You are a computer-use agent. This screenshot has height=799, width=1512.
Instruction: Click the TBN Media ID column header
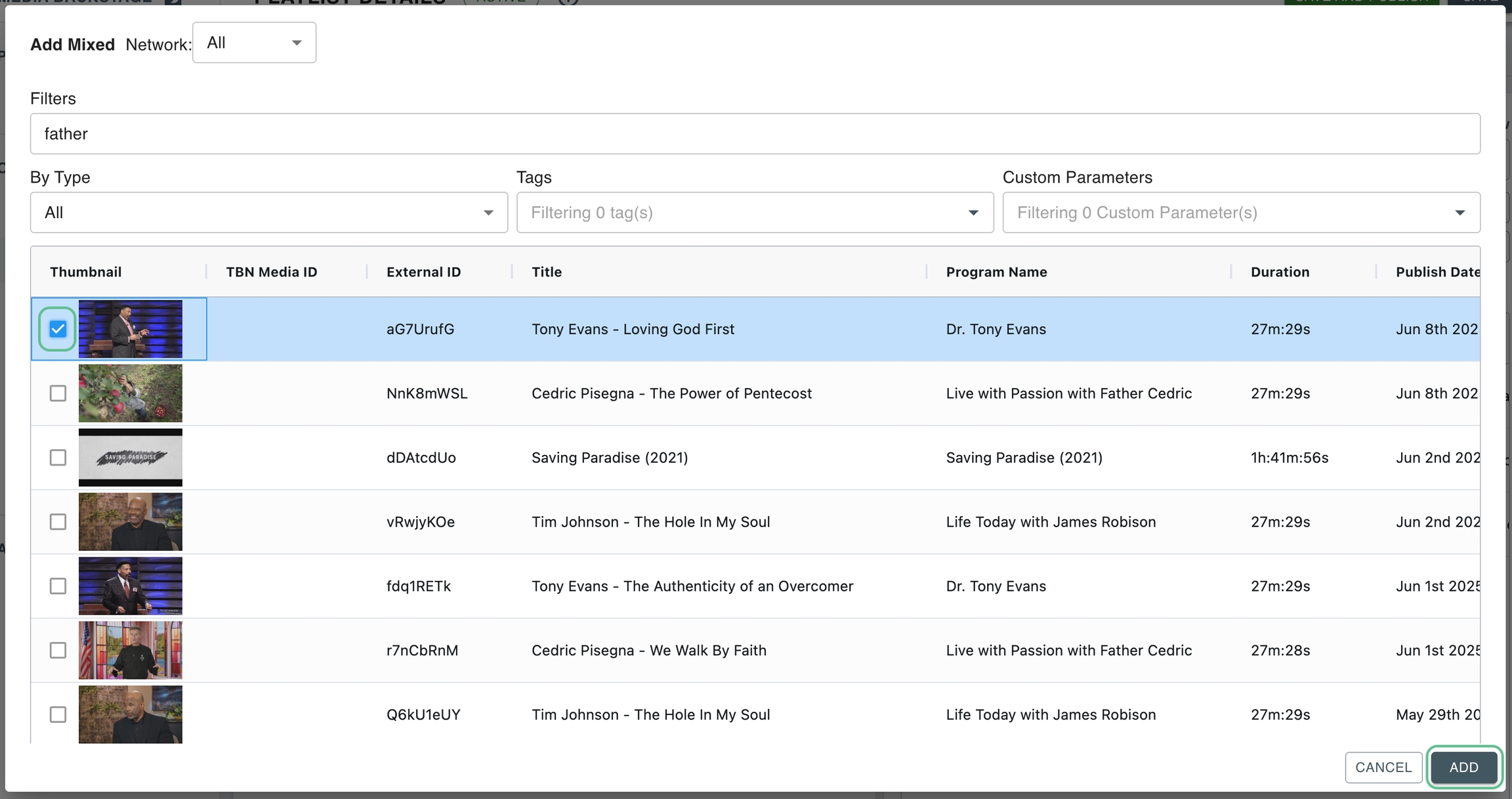coord(271,272)
